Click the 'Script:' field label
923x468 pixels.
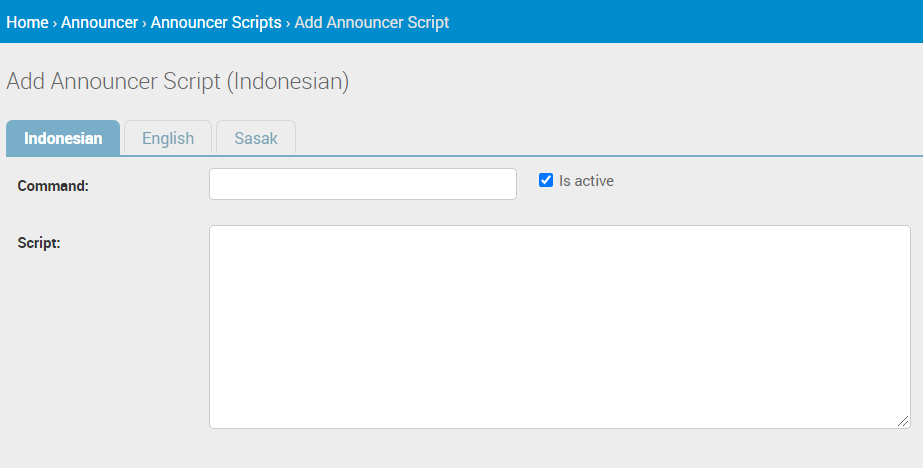pos(39,242)
